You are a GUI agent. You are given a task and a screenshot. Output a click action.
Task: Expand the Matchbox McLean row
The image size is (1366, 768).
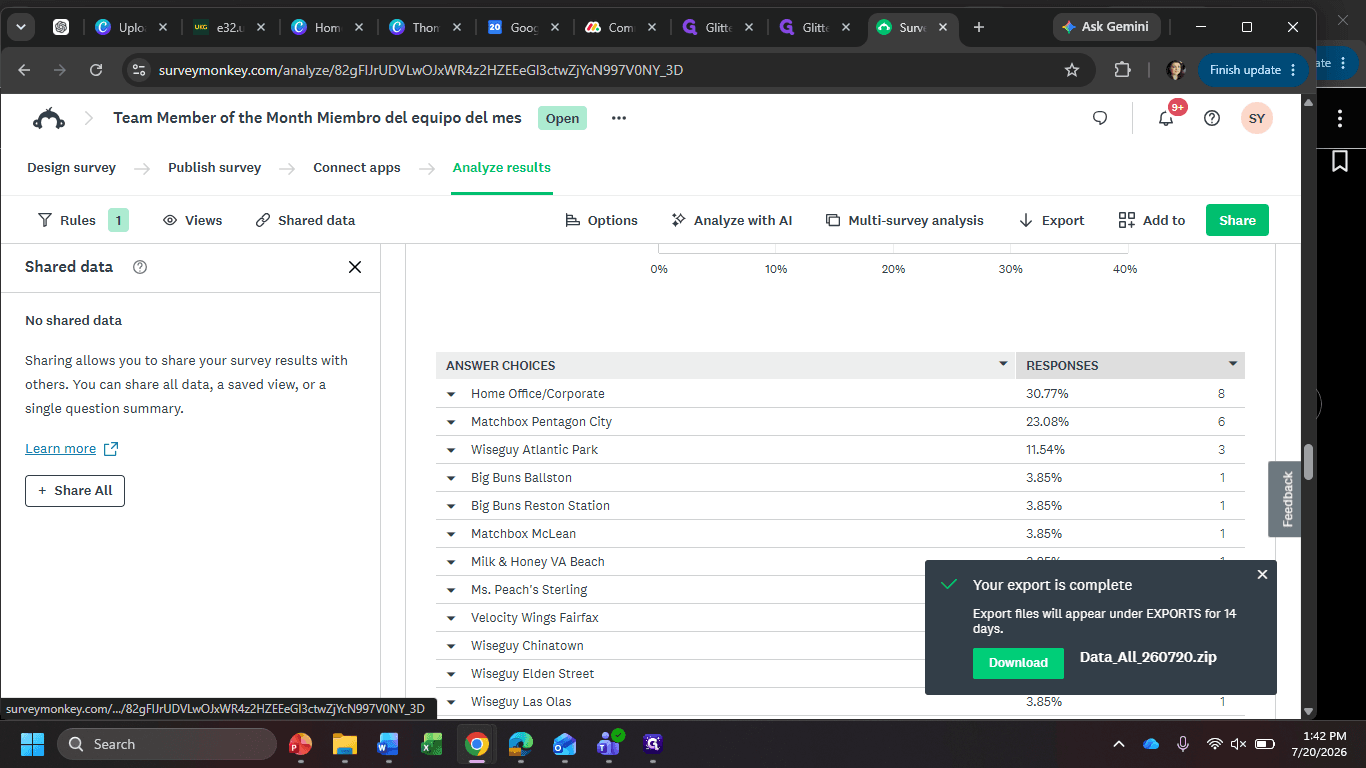[x=451, y=534]
